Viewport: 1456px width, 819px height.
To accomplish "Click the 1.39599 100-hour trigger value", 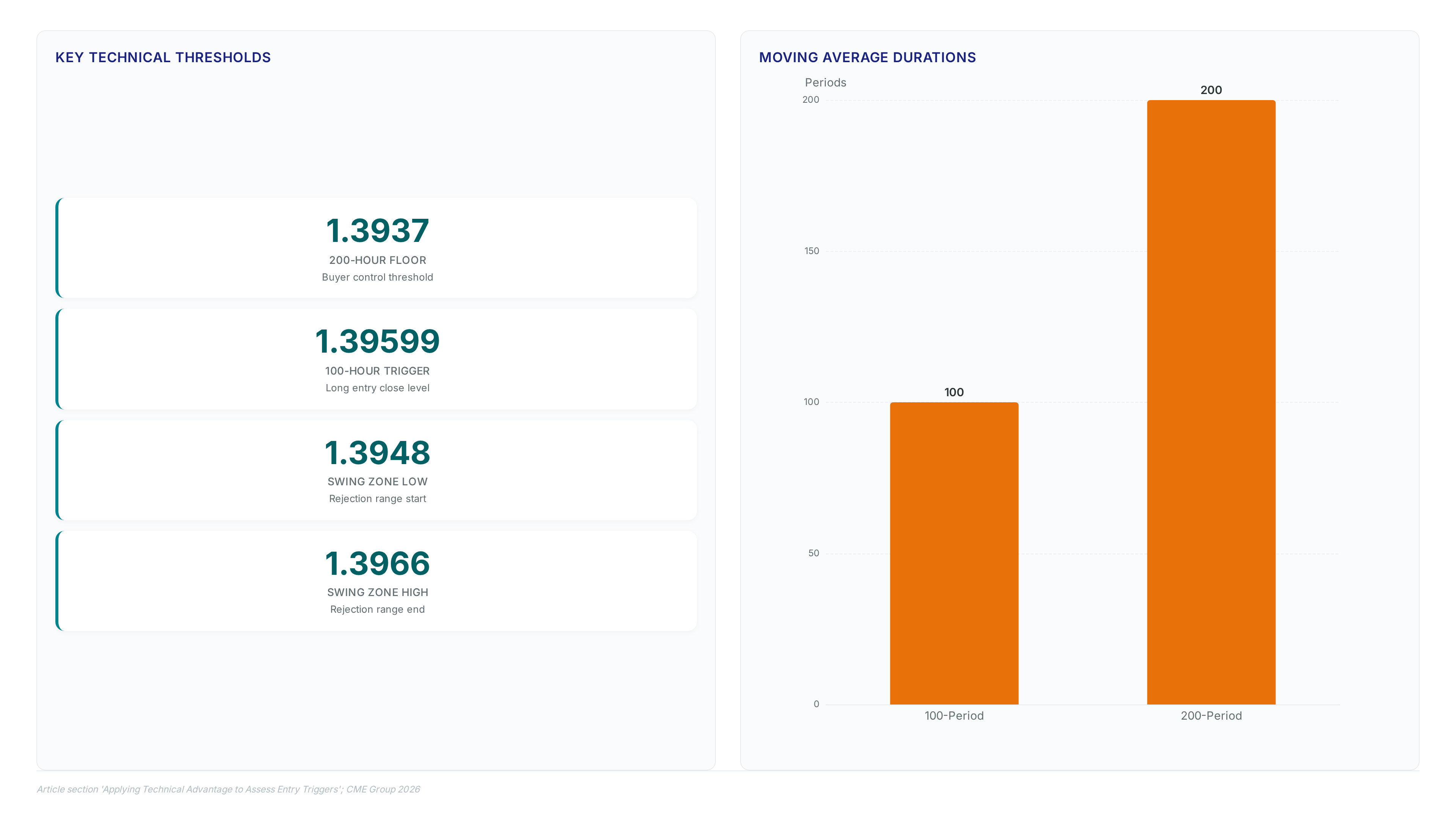I will click(x=378, y=341).
